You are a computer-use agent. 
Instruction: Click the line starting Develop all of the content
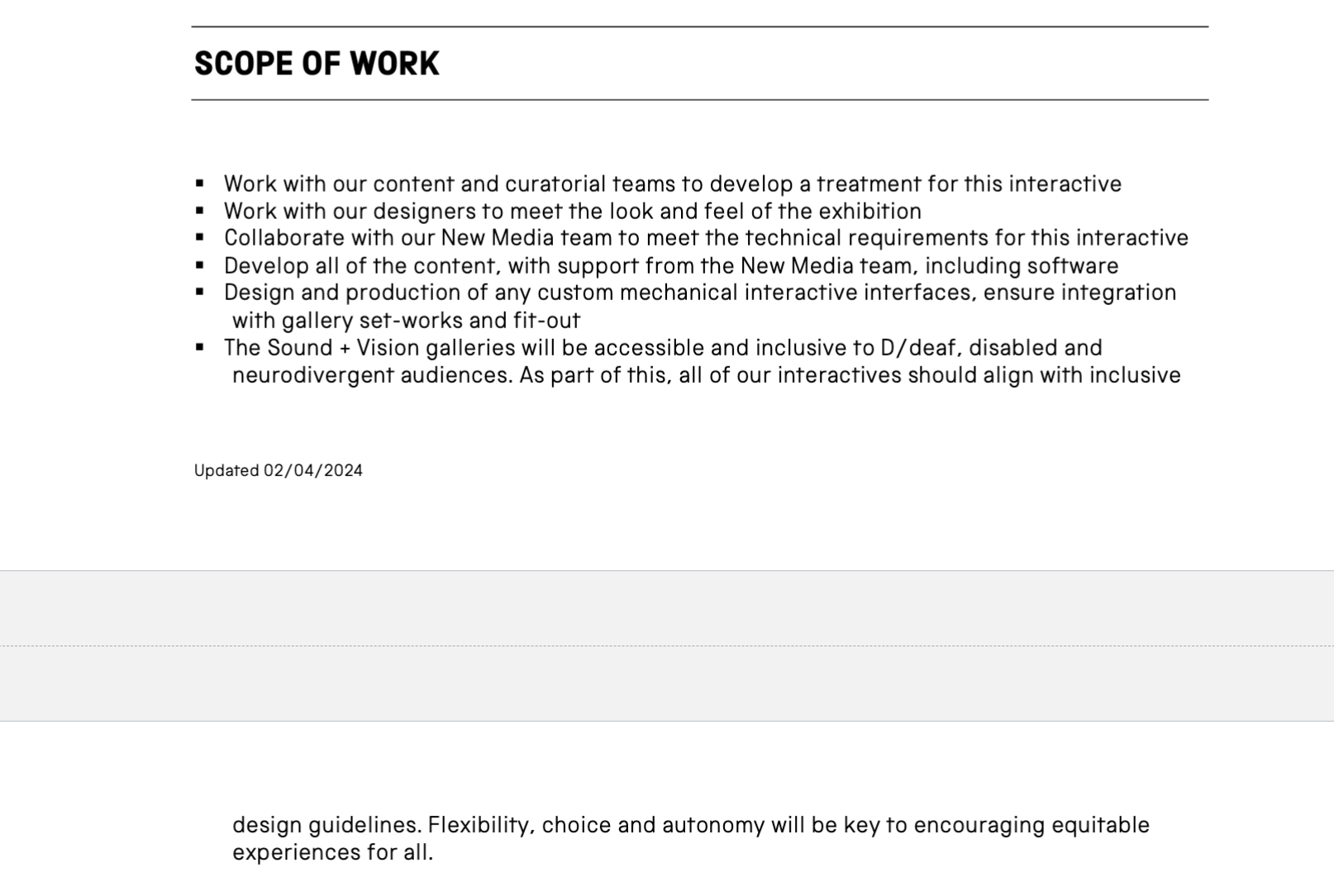click(x=670, y=265)
